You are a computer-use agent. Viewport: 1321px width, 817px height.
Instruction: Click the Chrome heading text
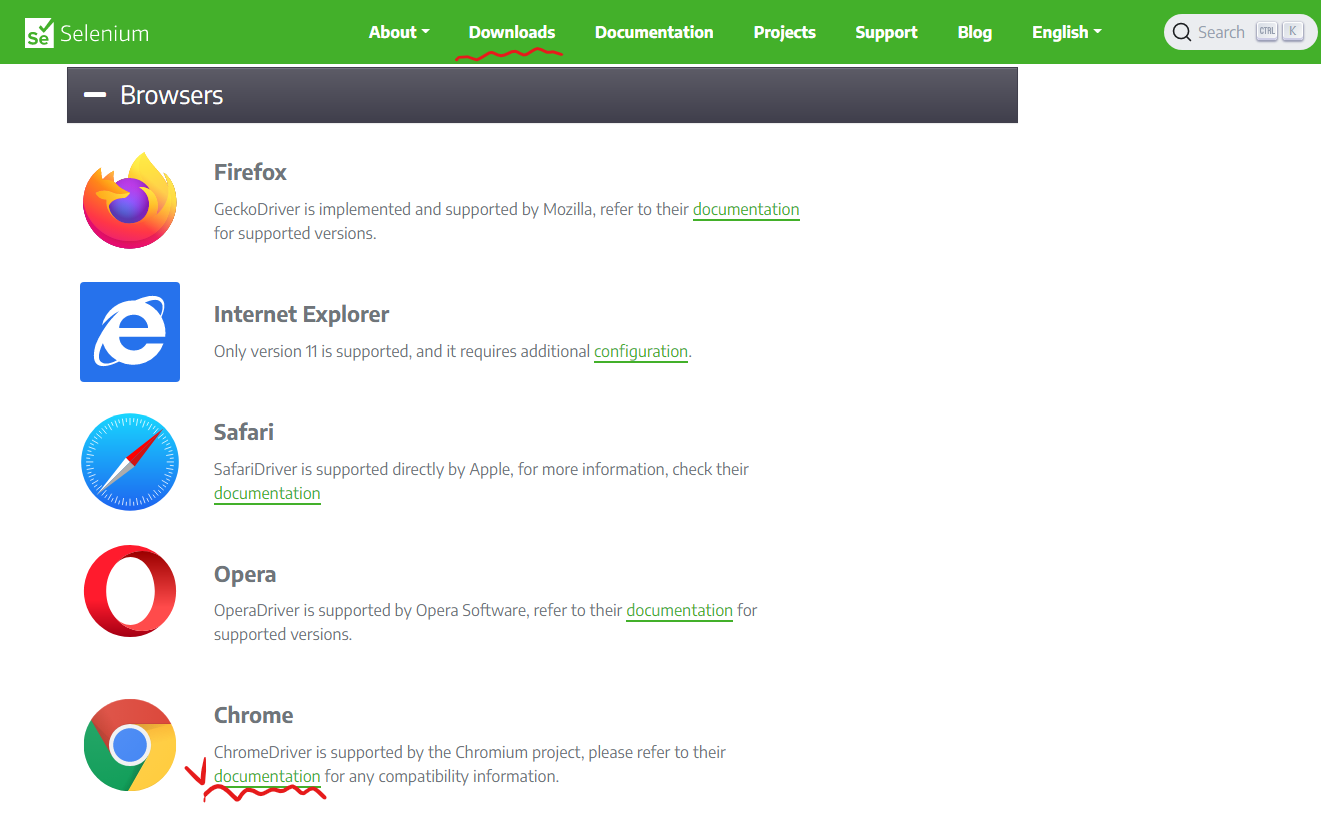254,715
